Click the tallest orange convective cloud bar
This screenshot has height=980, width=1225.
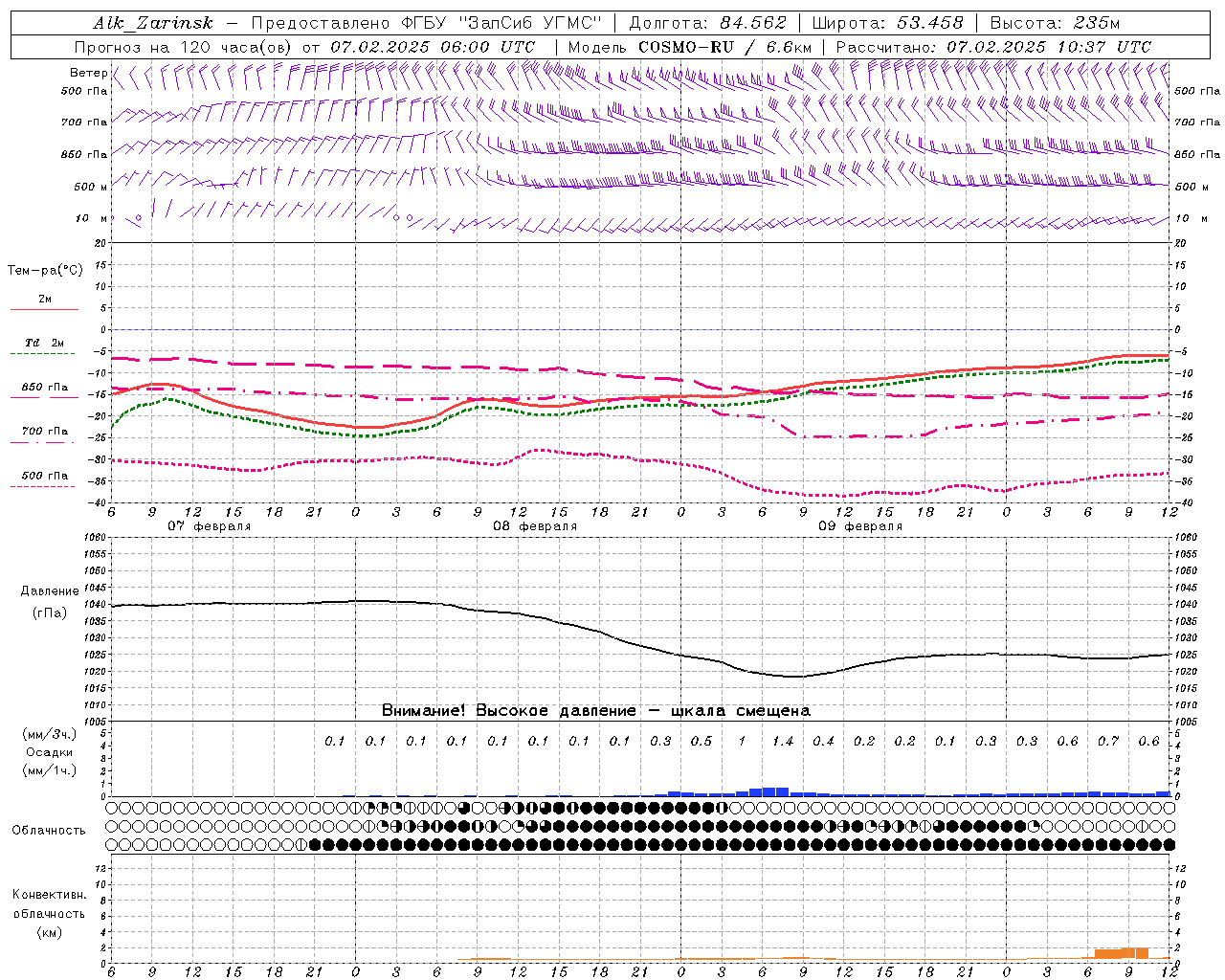(x=1142, y=953)
